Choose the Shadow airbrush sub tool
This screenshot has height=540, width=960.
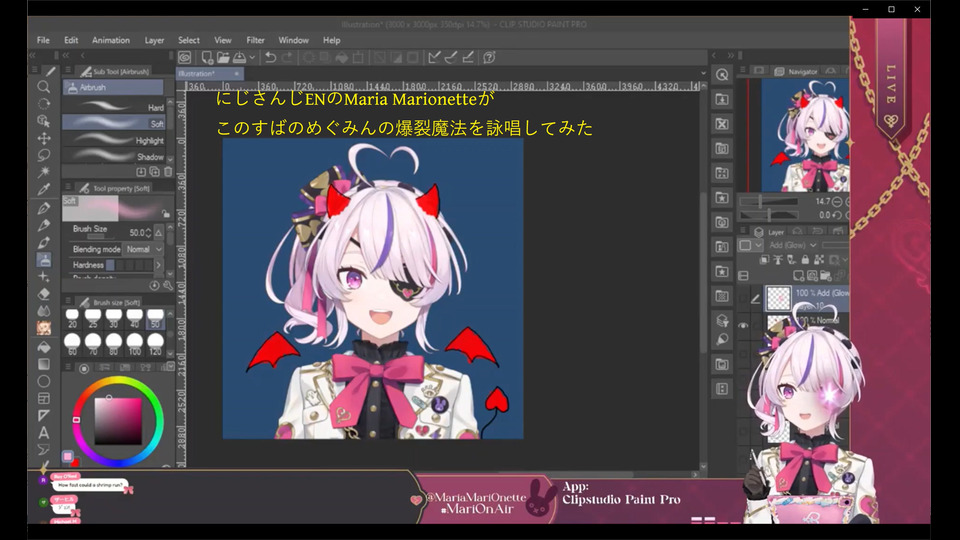(x=114, y=157)
